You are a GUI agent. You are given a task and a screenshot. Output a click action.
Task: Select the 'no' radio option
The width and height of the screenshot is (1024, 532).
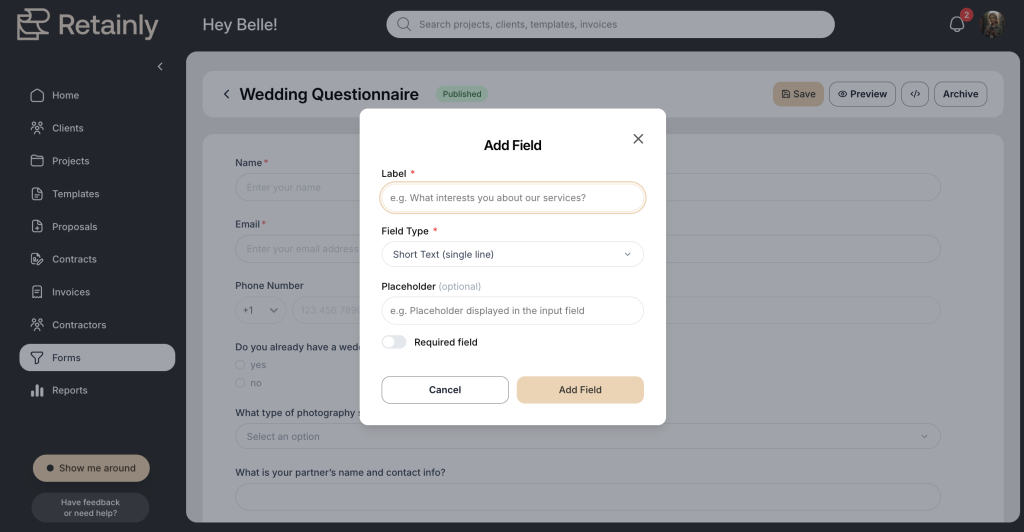click(240, 383)
